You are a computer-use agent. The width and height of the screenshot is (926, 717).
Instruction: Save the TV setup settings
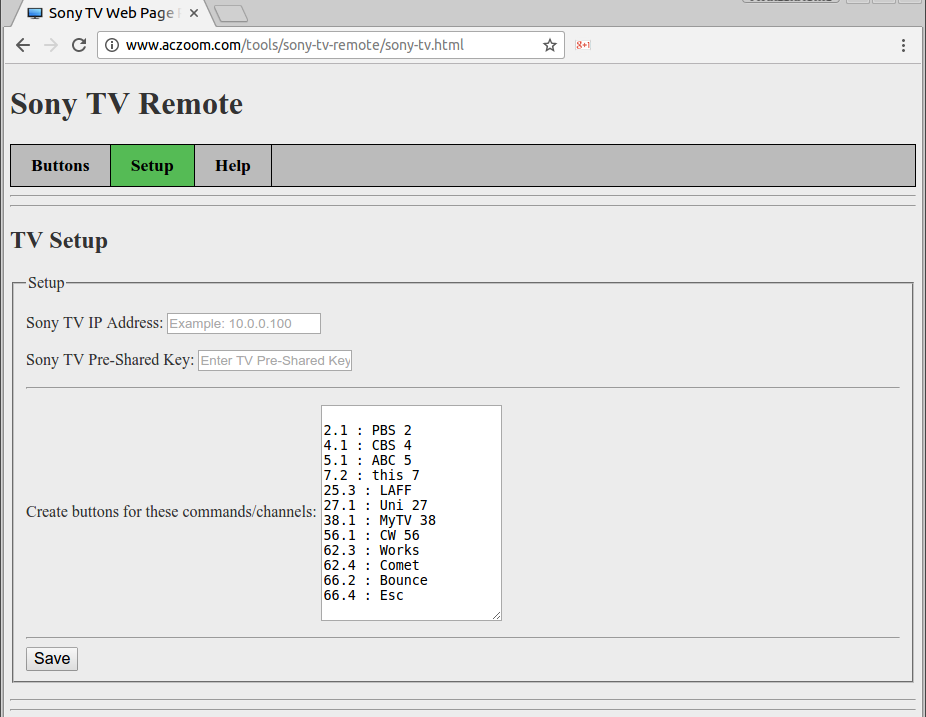(52, 659)
